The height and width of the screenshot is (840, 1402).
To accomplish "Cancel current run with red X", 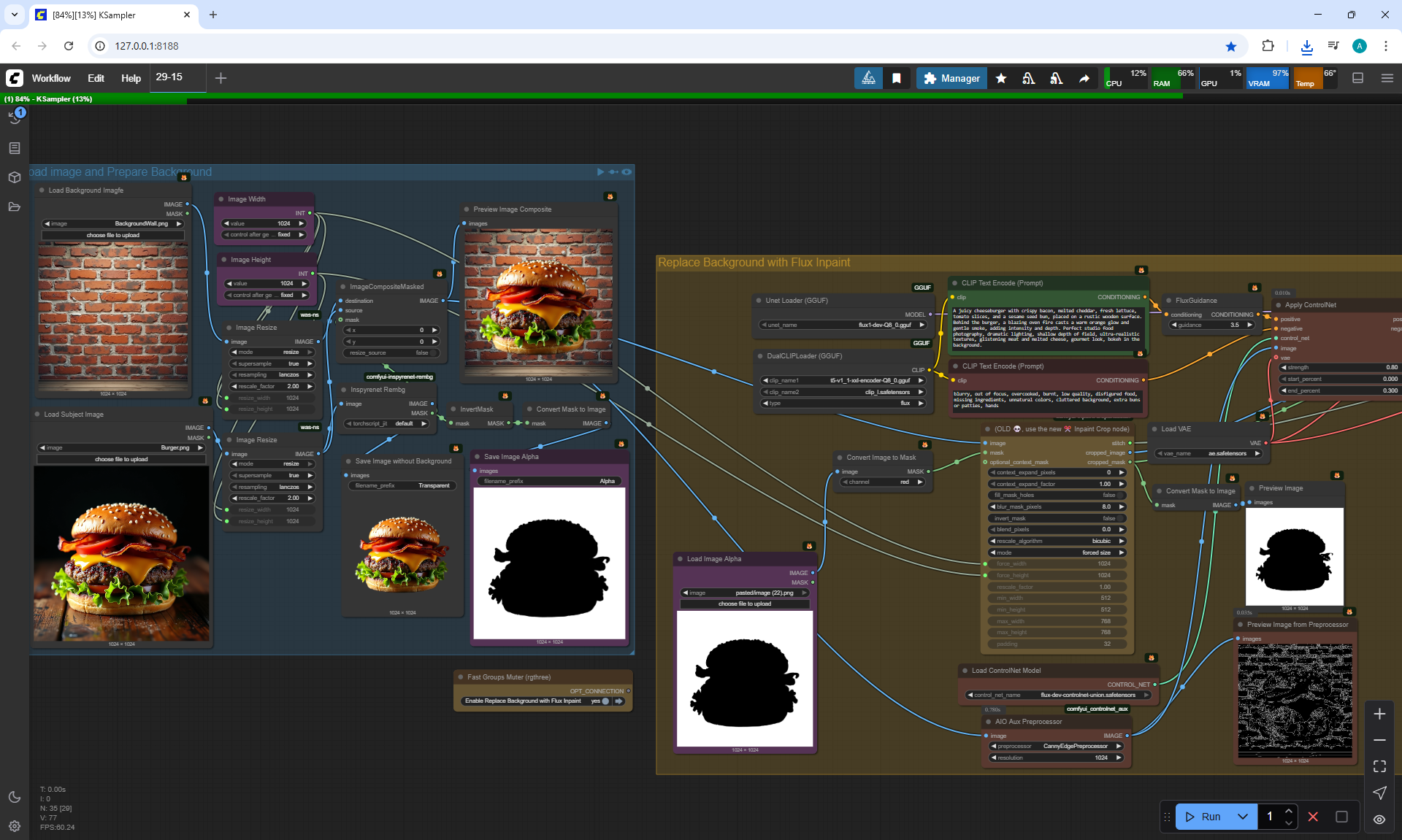I will tap(1313, 817).
